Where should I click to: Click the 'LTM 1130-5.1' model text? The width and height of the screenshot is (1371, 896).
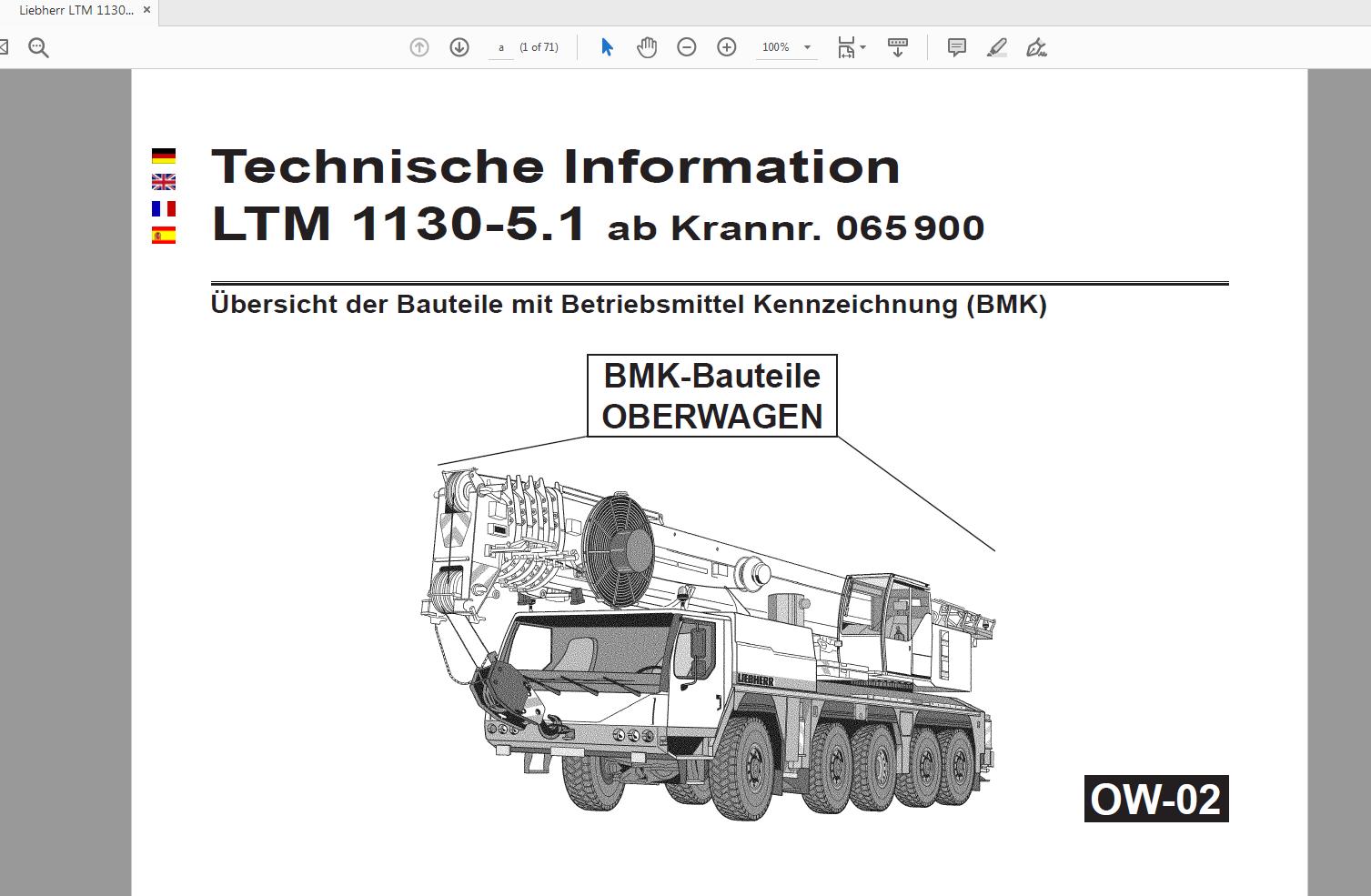(x=398, y=224)
